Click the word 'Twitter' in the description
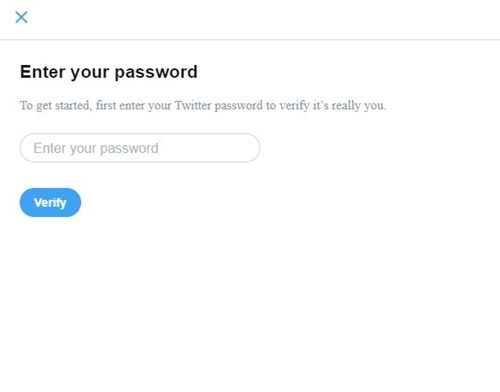This screenshot has width=500, height=392. coord(193,105)
